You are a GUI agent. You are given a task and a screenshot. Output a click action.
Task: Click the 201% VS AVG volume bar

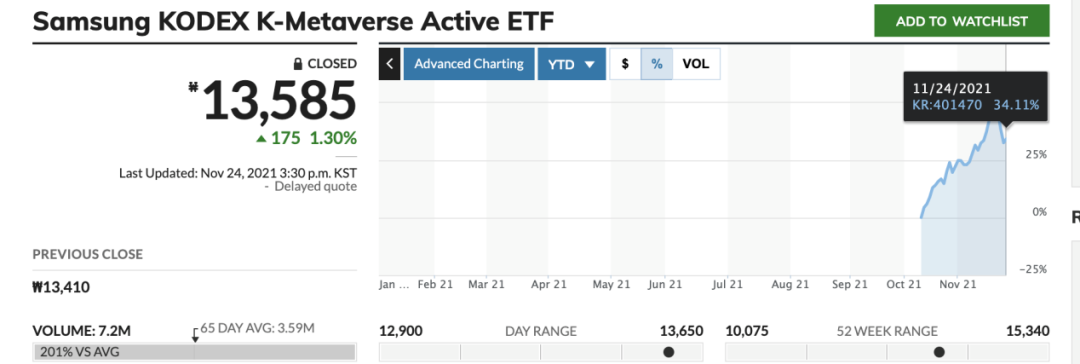[194, 352]
